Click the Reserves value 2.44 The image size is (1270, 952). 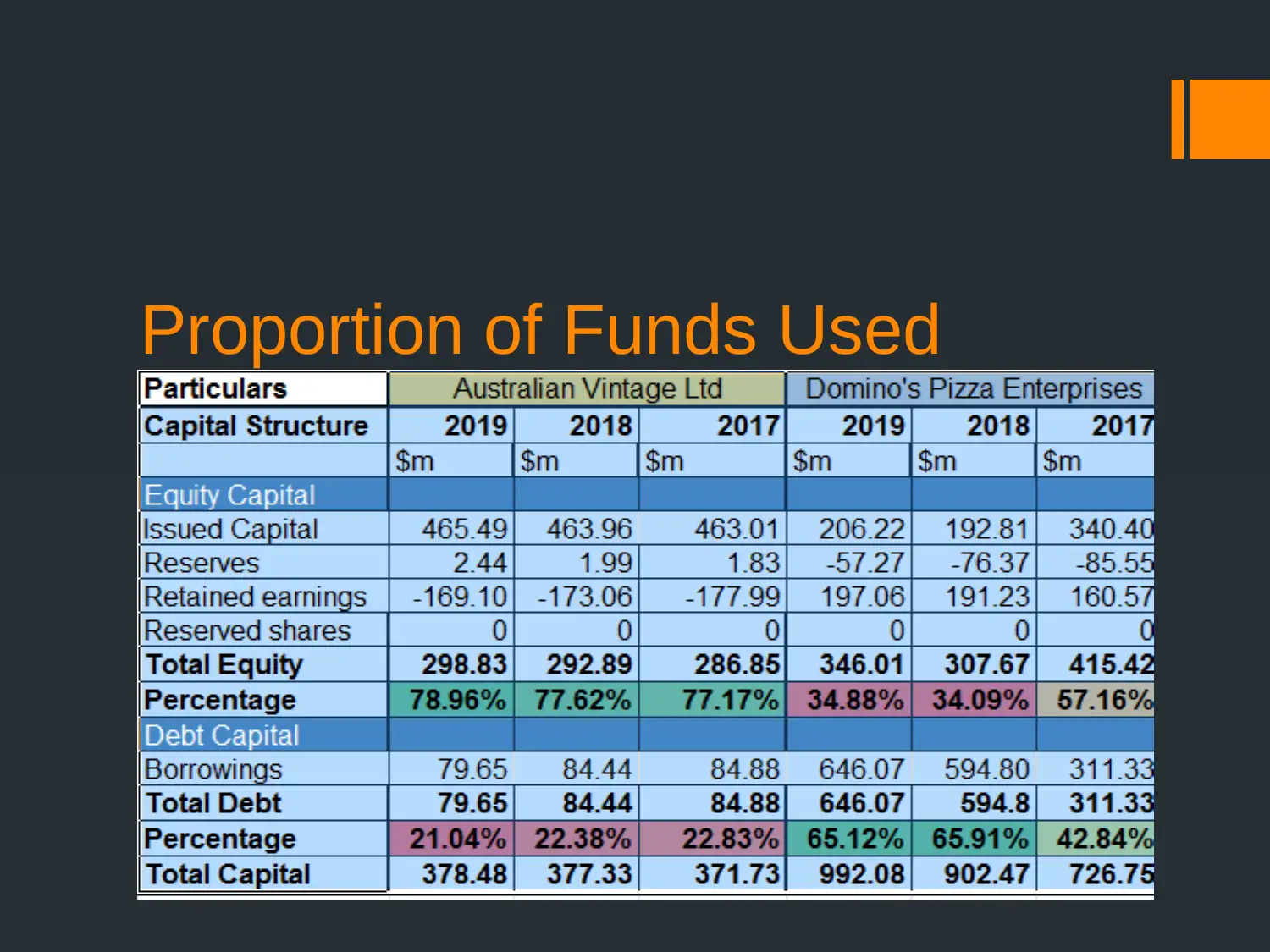(x=480, y=563)
